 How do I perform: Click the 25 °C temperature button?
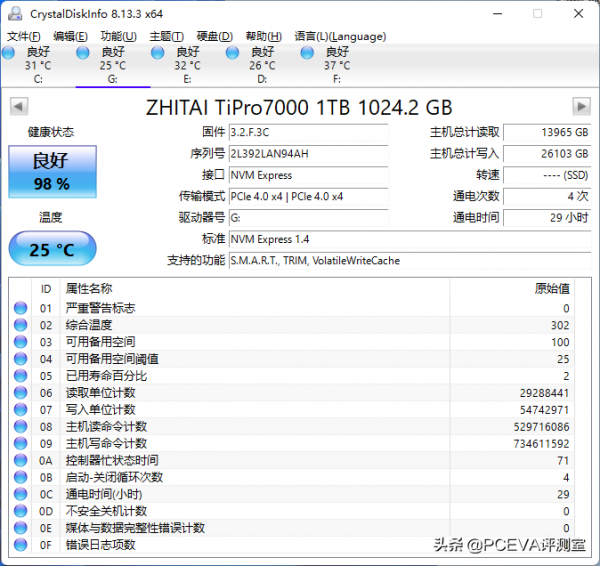tap(52, 248)
